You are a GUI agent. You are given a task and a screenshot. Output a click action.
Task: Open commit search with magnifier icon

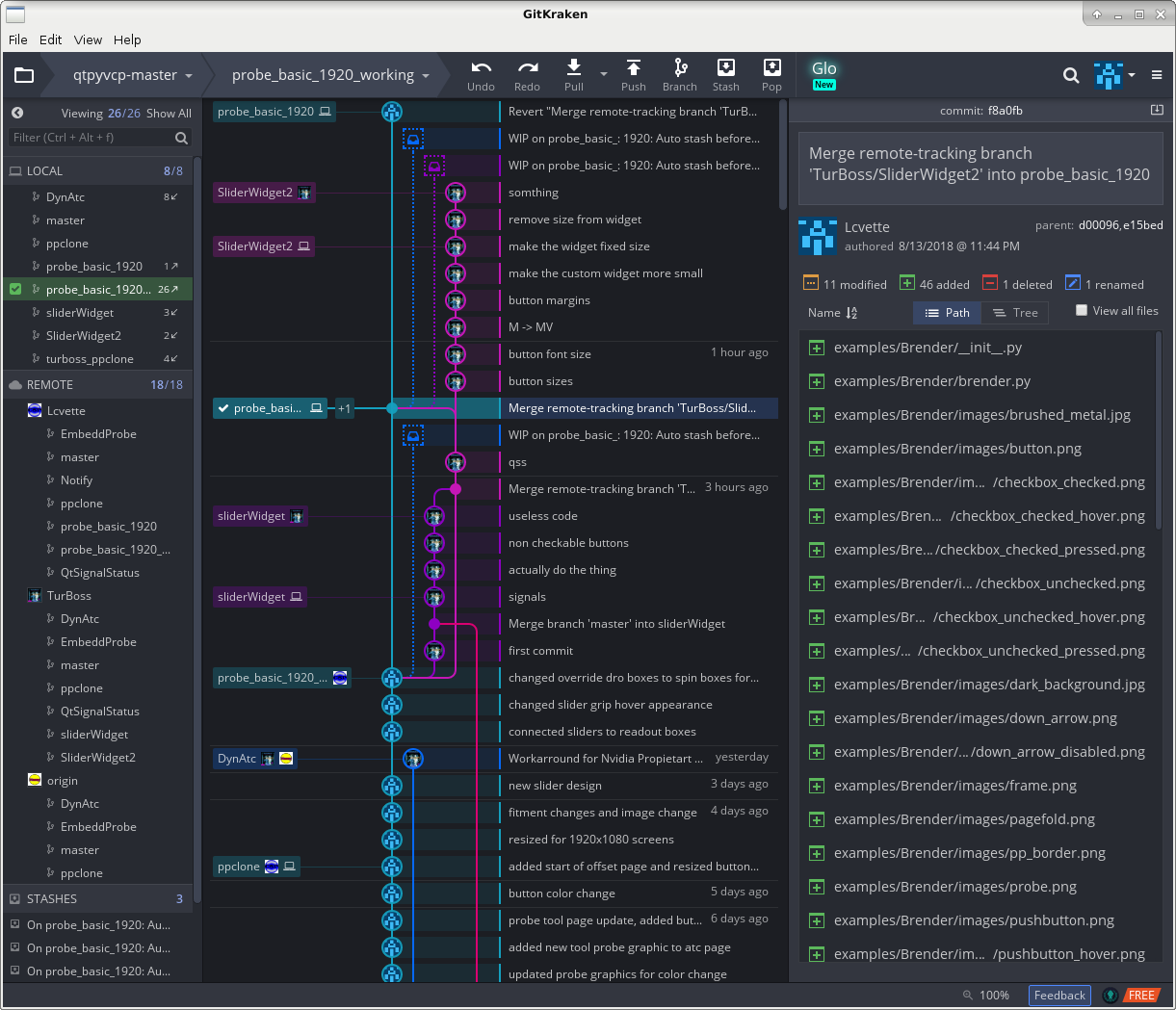click(1070, 75)
